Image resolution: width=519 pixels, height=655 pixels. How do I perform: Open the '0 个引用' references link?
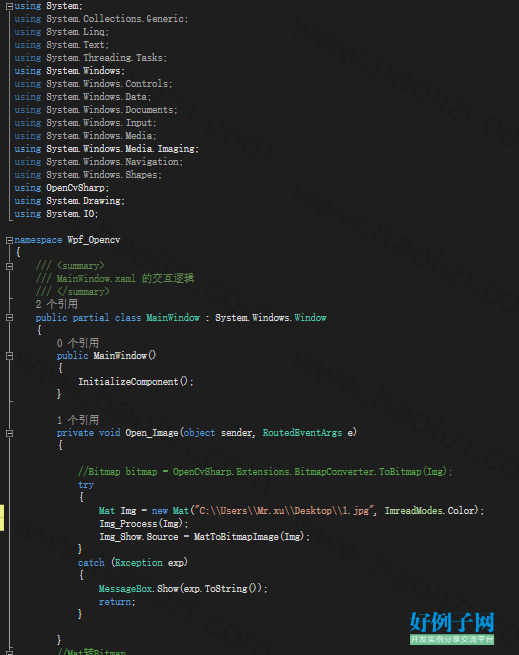(78, 343)
